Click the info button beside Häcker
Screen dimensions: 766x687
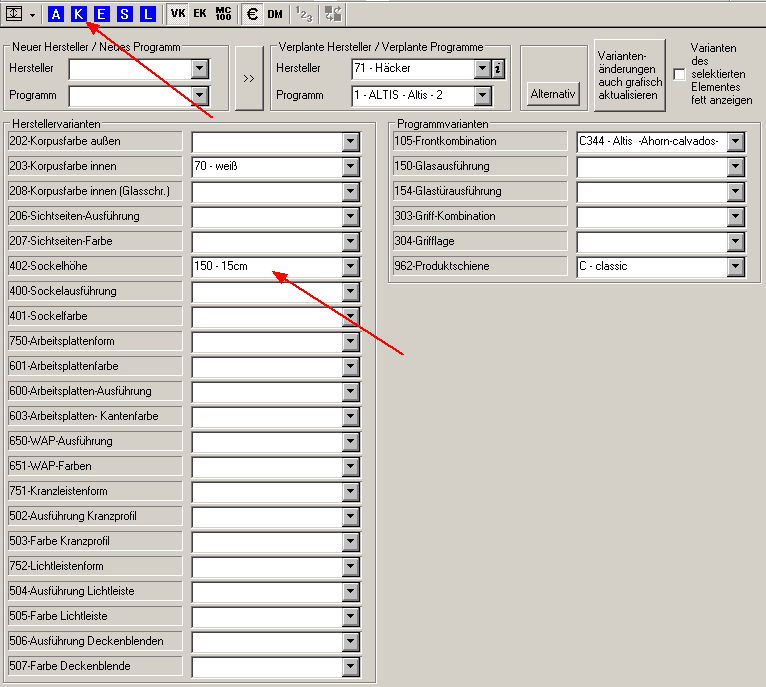[x=498, y=68]
